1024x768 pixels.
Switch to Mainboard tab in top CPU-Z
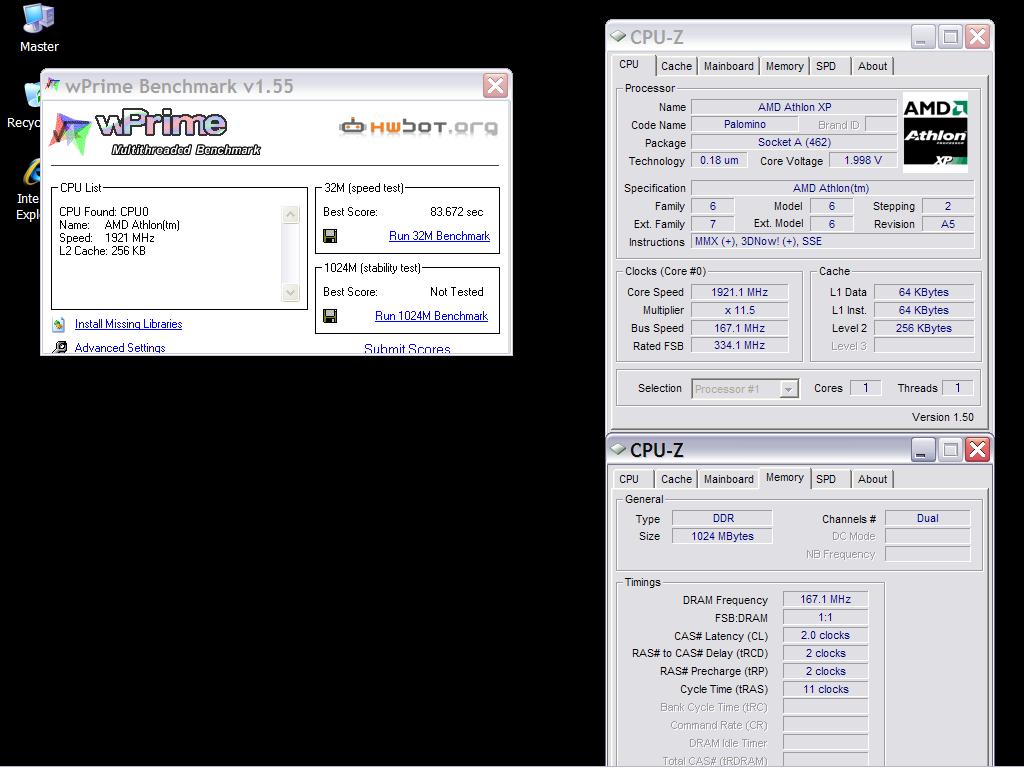(728, 66)
